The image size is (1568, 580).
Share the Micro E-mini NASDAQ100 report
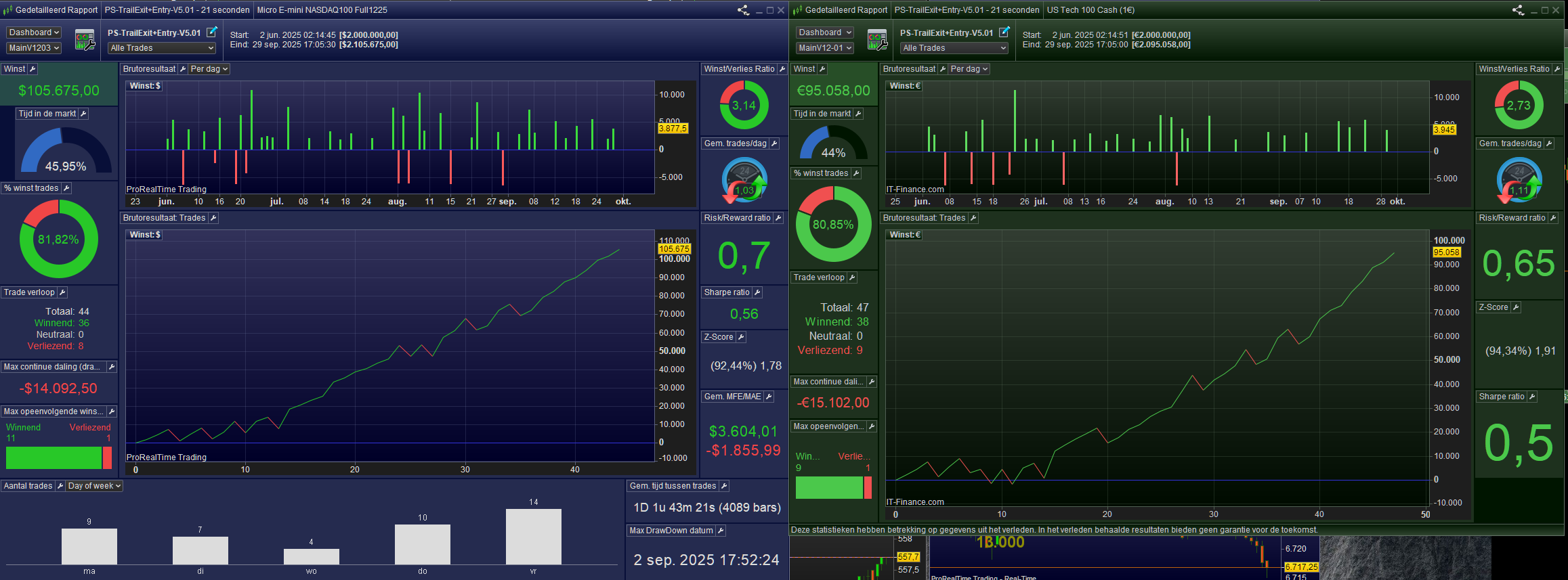743,10
